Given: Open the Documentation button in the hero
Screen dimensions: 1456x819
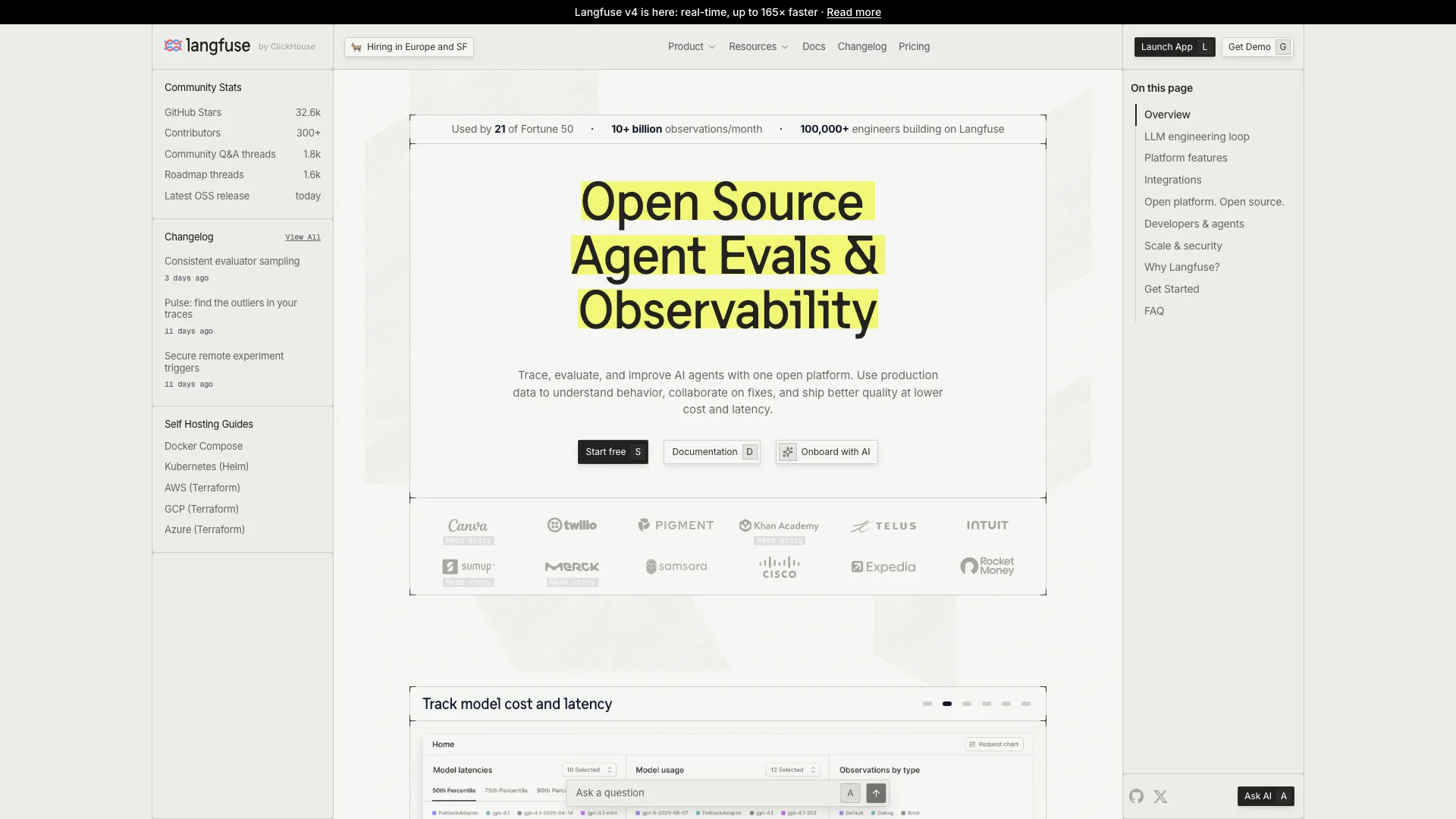Looking at the screenshot, I should pyautogui.click(x=711, y=452).
